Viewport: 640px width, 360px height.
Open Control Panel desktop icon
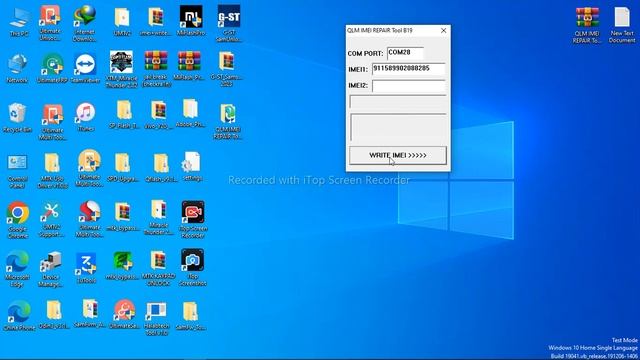[18, 171]
